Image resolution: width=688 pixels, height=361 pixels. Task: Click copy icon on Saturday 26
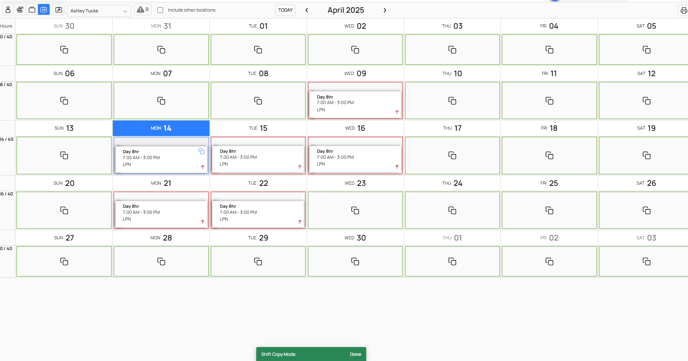tap(646, 211)
